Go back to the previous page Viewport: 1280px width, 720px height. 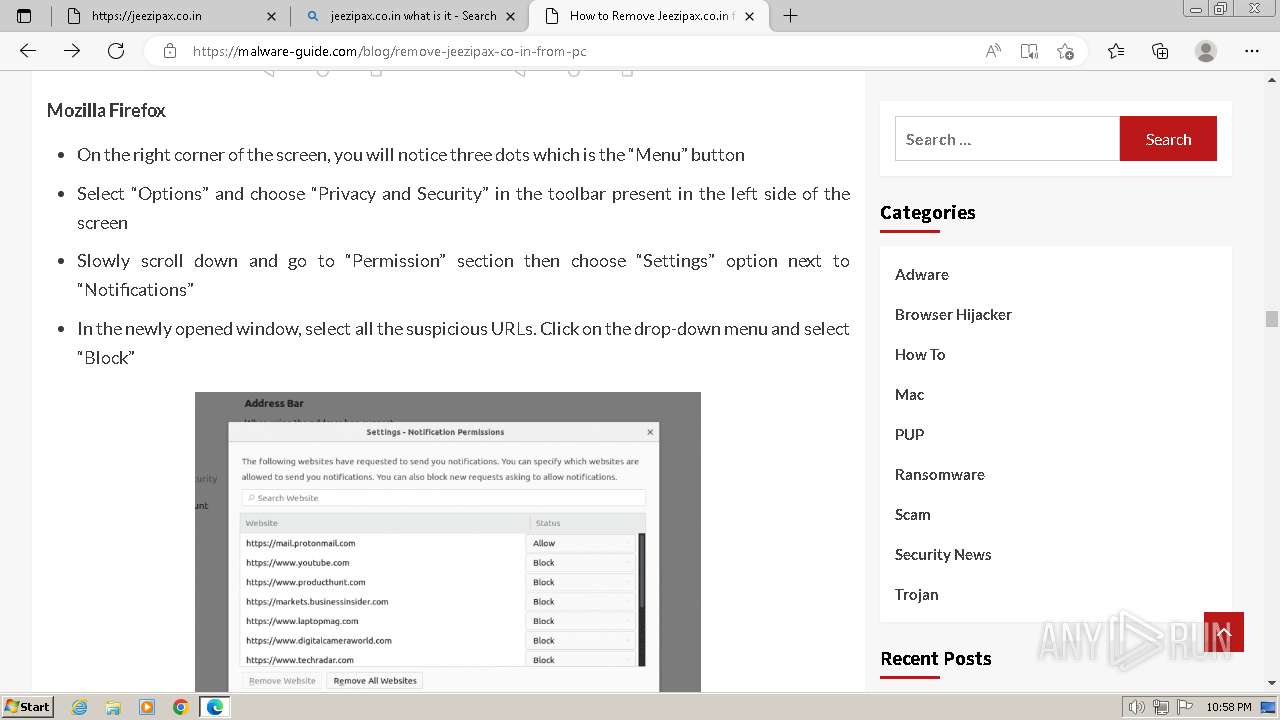[x=28, y=51]
